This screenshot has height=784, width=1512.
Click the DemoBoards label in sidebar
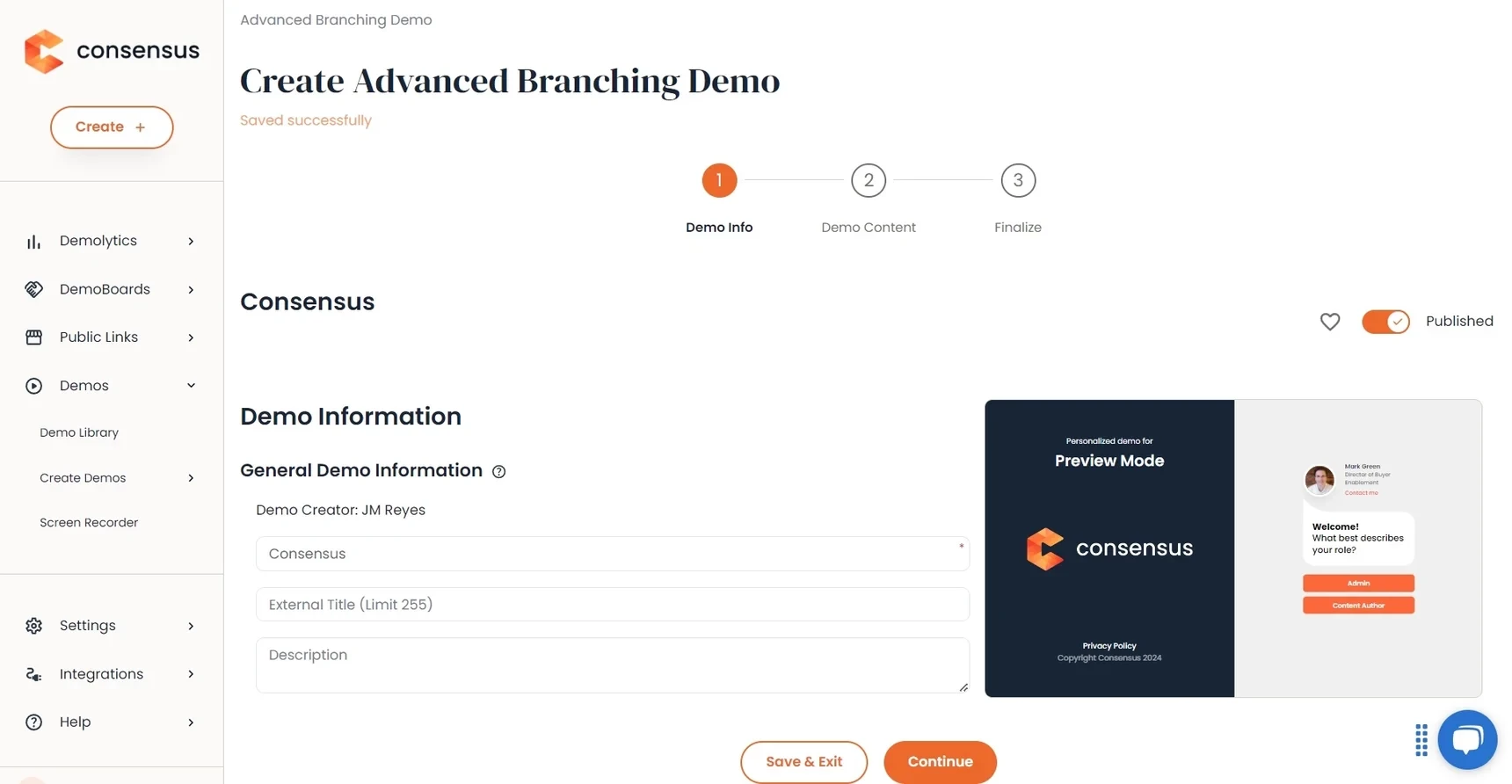pos(105,289)
